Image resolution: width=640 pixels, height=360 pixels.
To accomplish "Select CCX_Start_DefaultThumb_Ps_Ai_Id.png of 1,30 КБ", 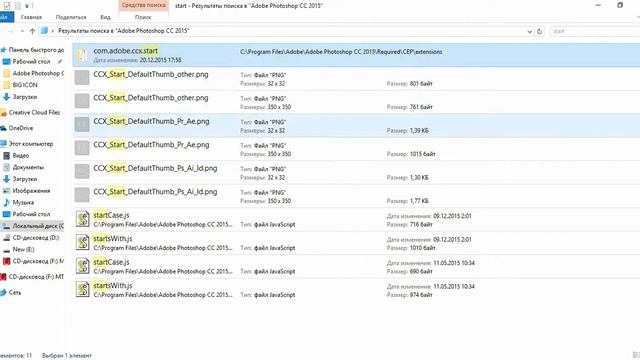I will coord(356,172).
